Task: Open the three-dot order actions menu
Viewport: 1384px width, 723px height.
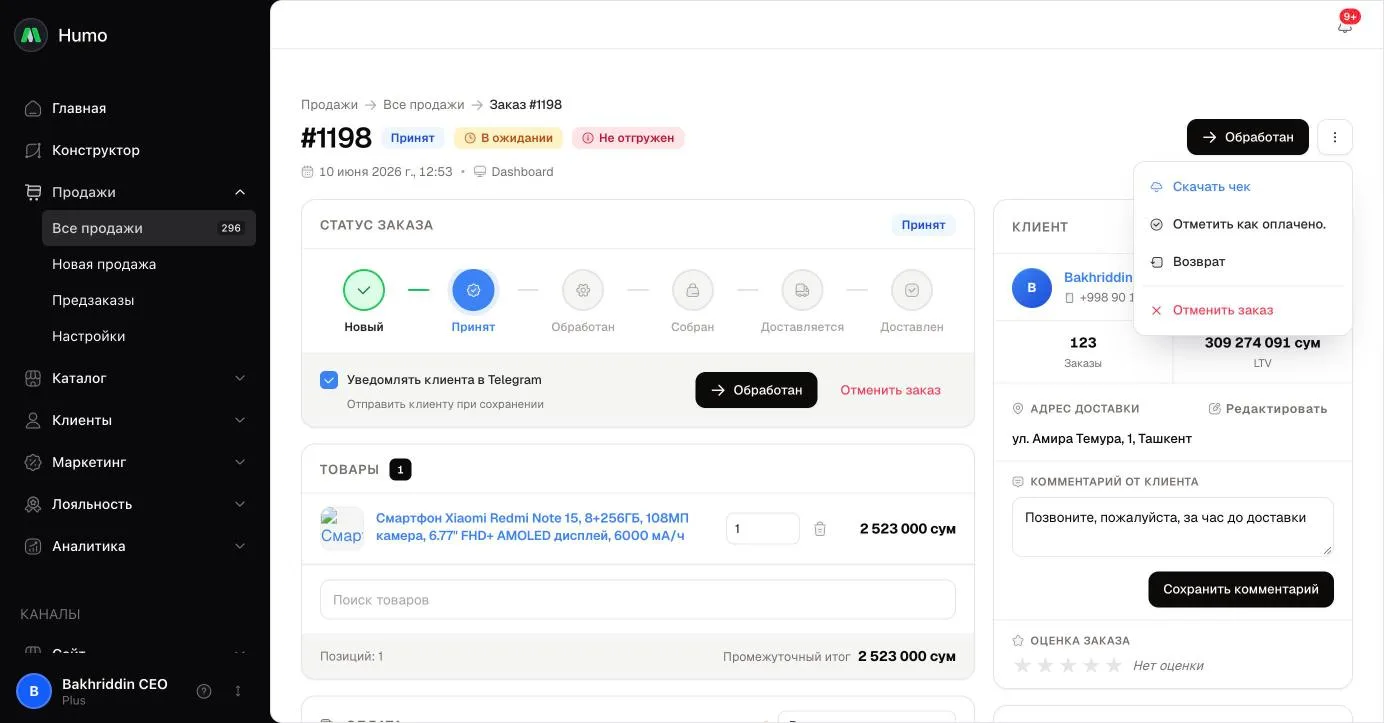Action: point(1335,137)
